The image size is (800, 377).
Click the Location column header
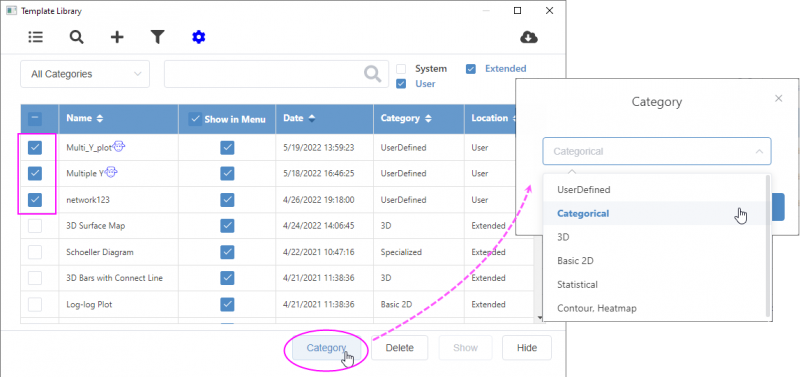(x=489, y=118)
